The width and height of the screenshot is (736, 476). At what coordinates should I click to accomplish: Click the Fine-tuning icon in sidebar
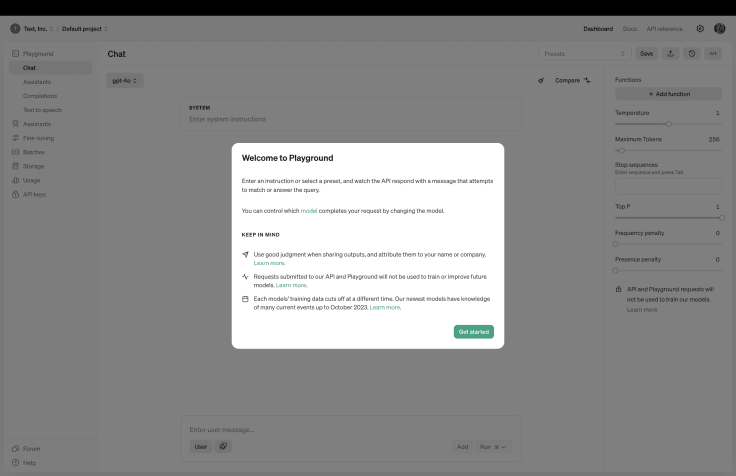coord(15,138)
